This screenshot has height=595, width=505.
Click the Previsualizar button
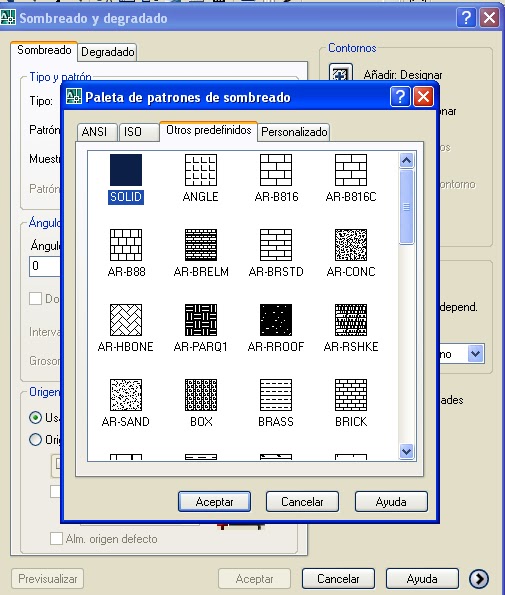[x=47, y=579]
